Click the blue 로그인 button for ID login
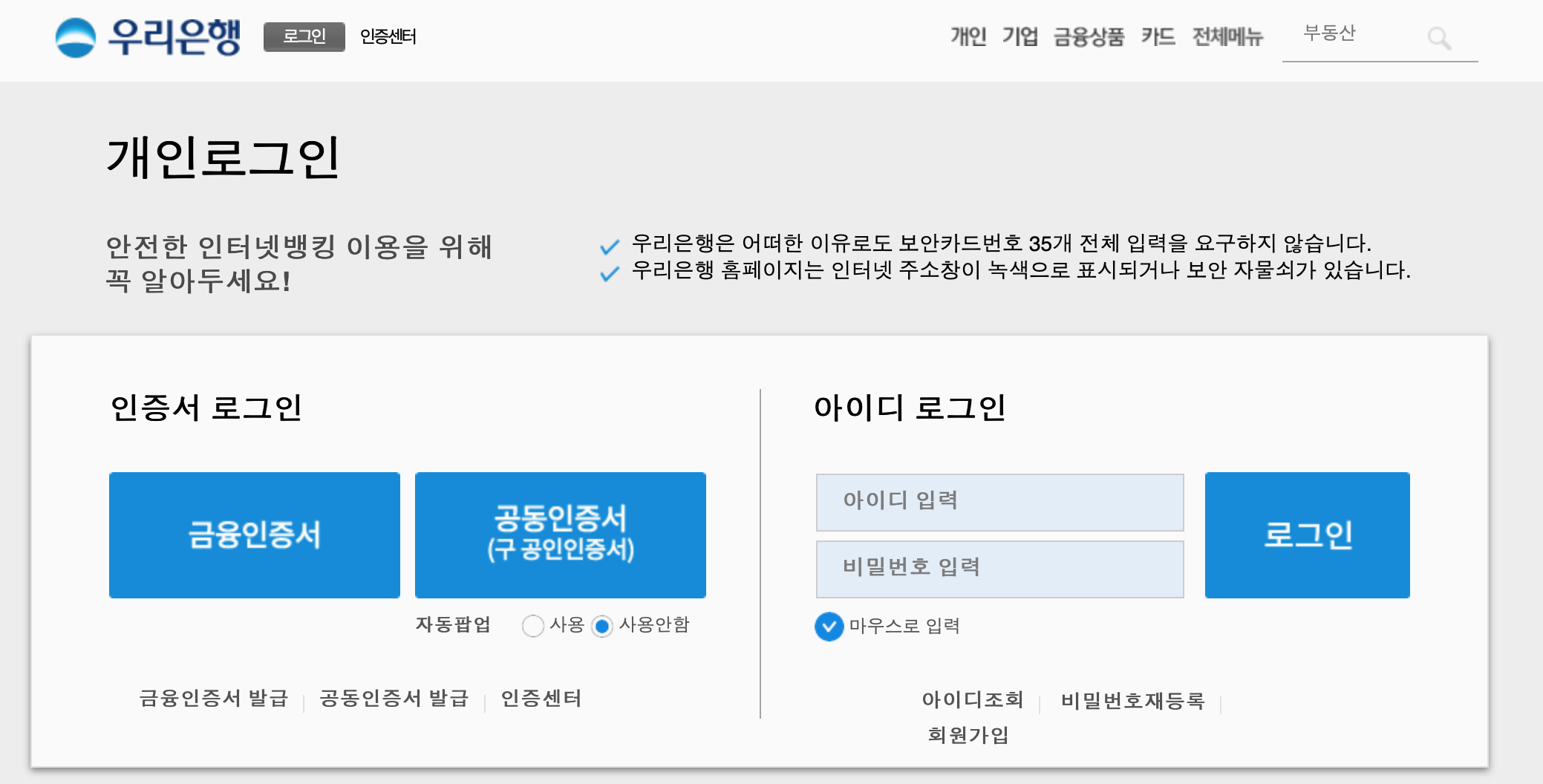Image resolution: width=1543 pixels, height=784 pixels. tap(1308, 535)
